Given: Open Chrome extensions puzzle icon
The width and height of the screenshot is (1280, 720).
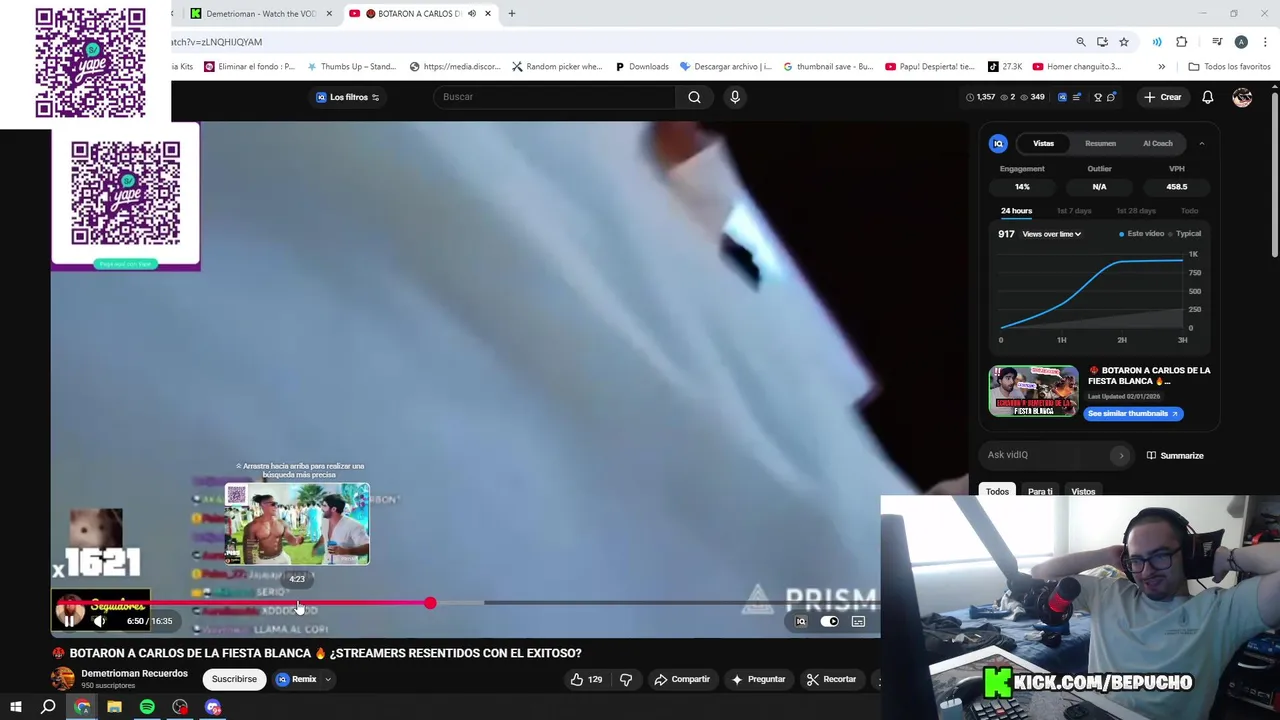Looking at the screenshot, I should (1182, 42).
